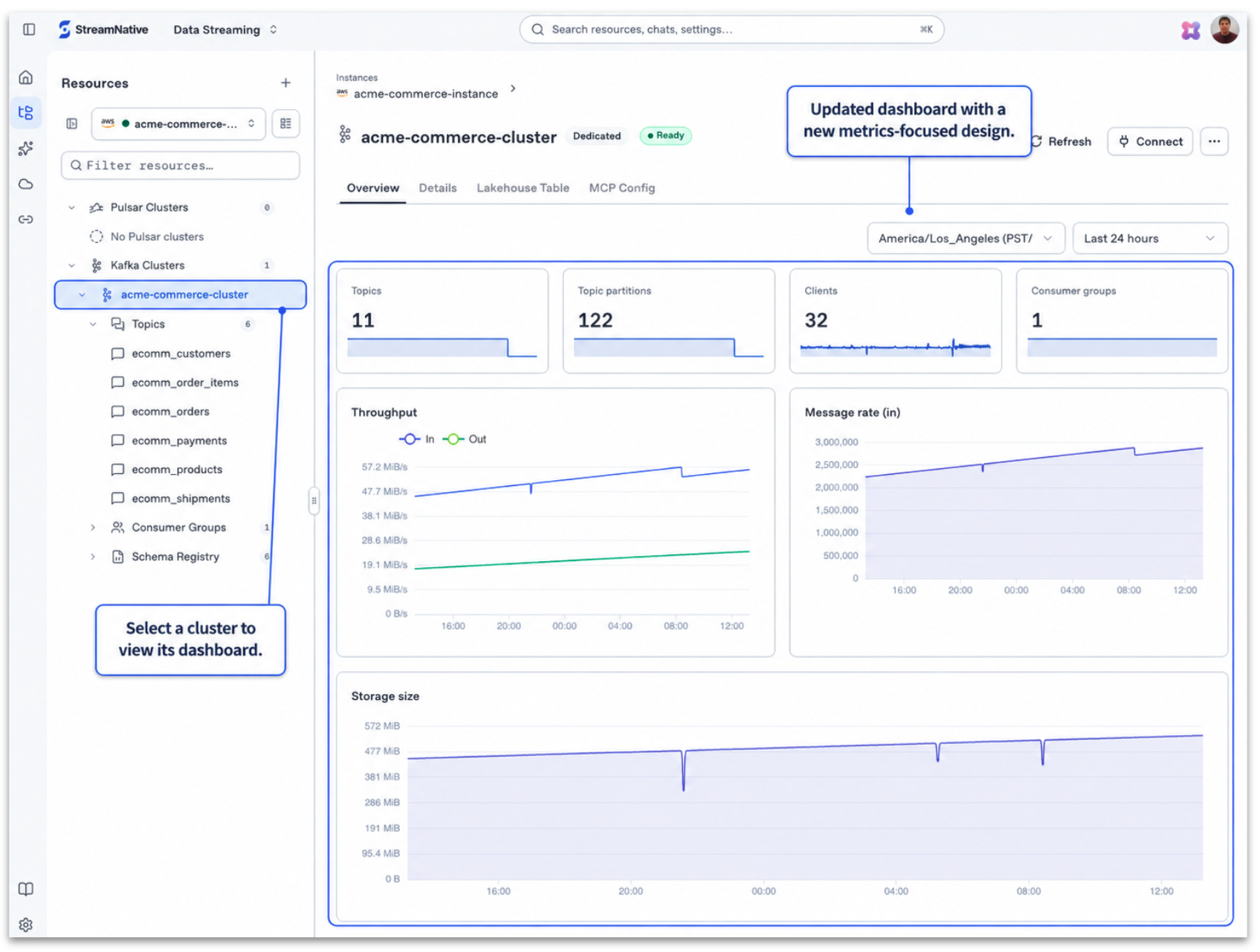Toggle the left sidebar collapse icon
The height and width of the screenshot is (952, 1260).
coord(29,30)
